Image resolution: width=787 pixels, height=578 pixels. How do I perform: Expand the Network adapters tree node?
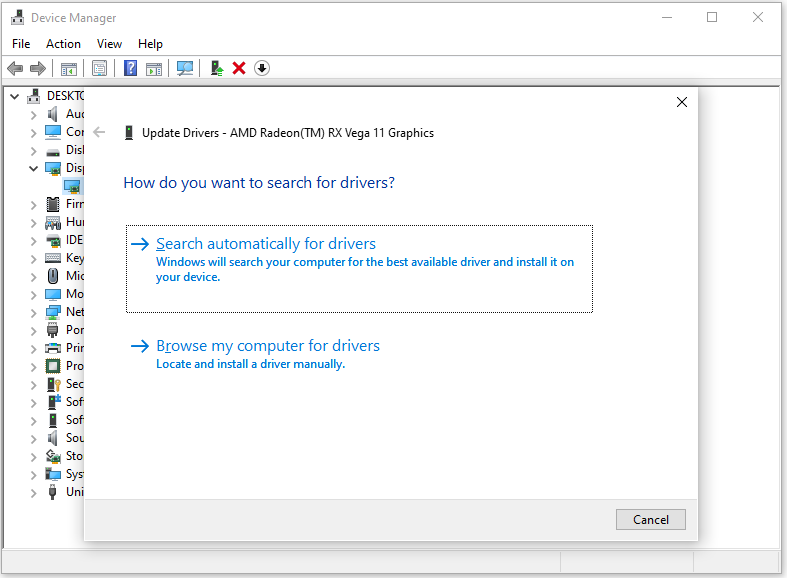(x=34, y=312)
